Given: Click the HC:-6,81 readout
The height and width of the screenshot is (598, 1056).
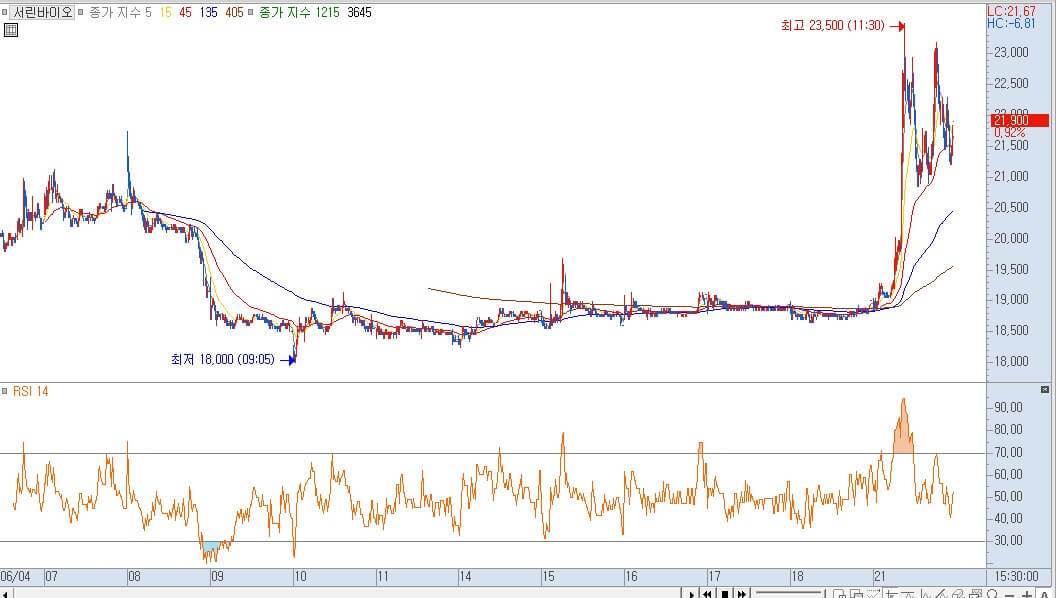Looking at the screenshot, I should [x=1012, y=24].
